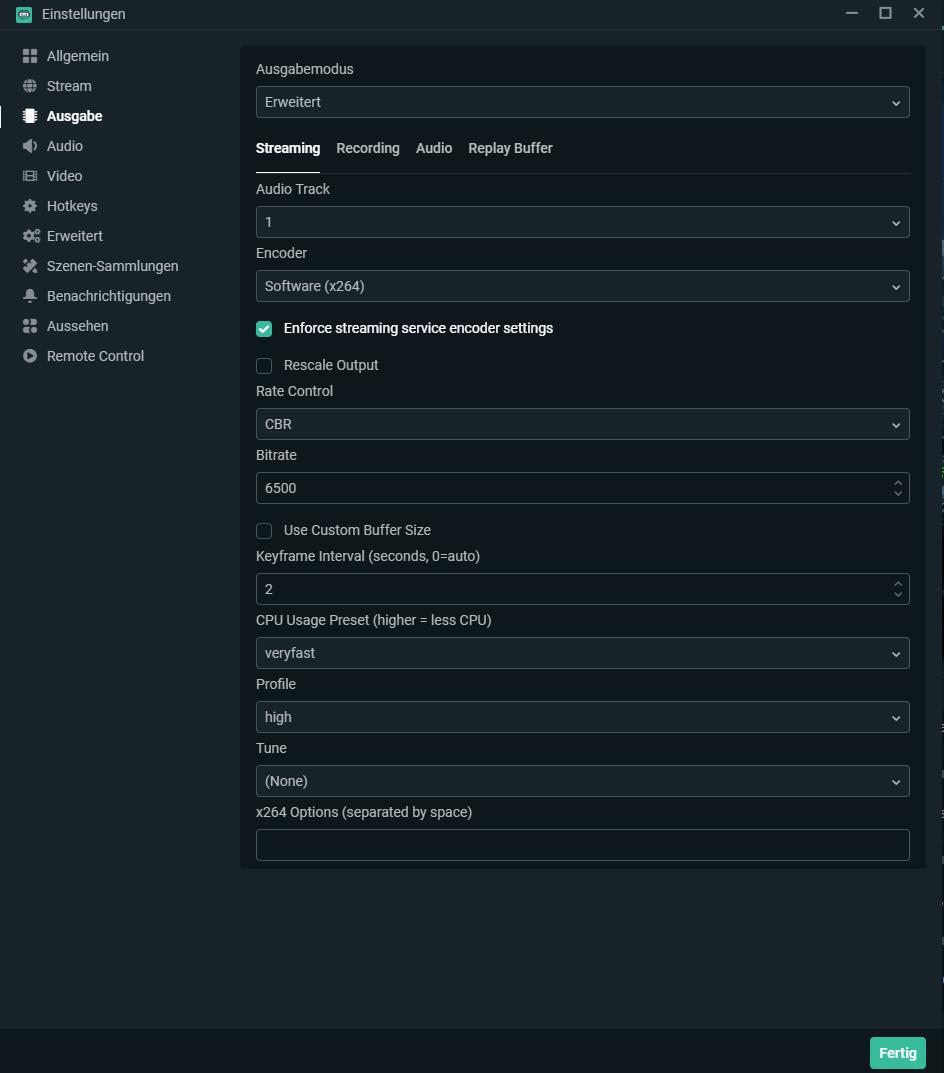944x1073 pixels.
Task: Uncheck Enforce streaming service encoder settings
Action: (264, 329)
